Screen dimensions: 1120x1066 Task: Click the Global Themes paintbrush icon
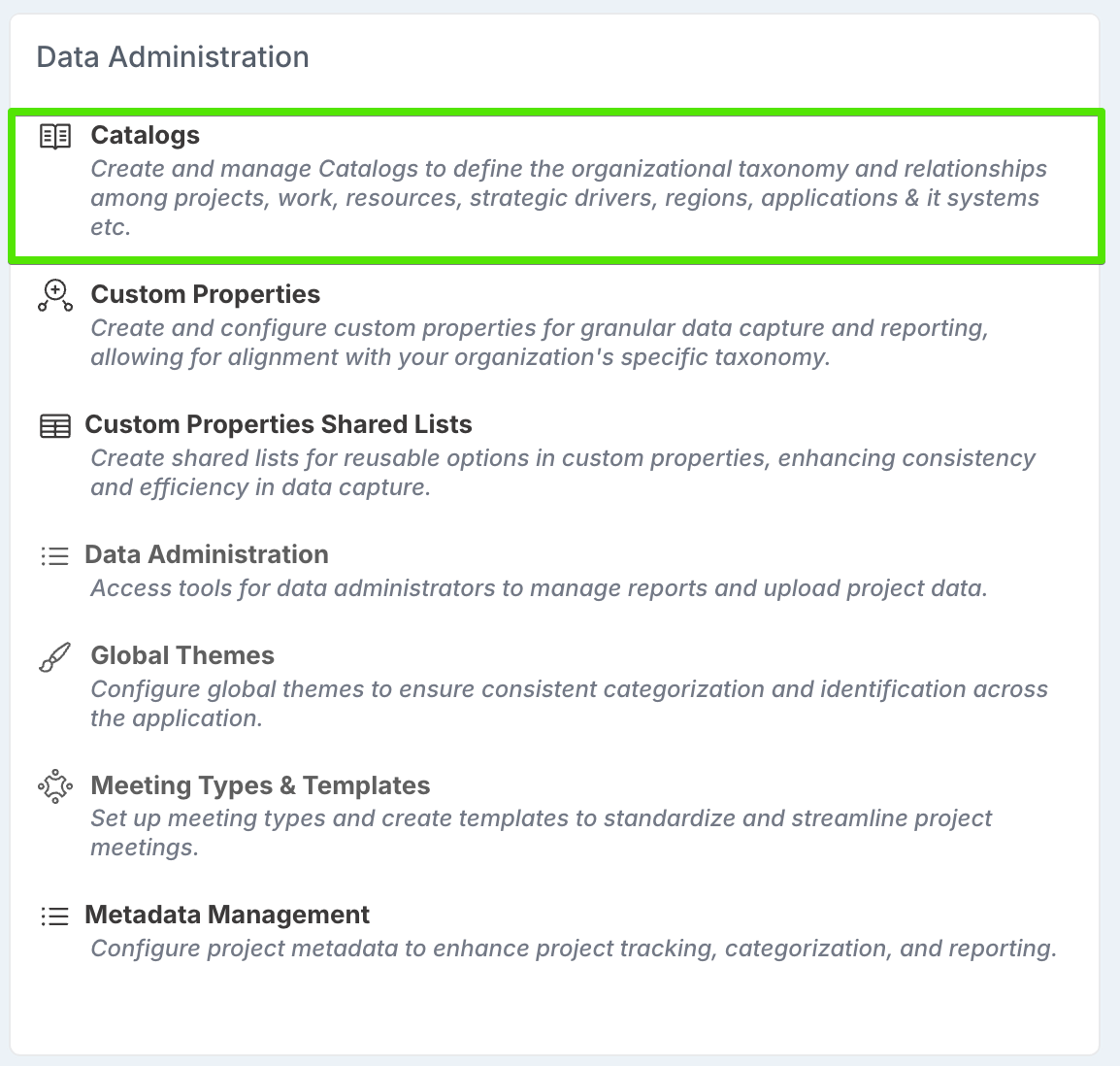[55, 657]
